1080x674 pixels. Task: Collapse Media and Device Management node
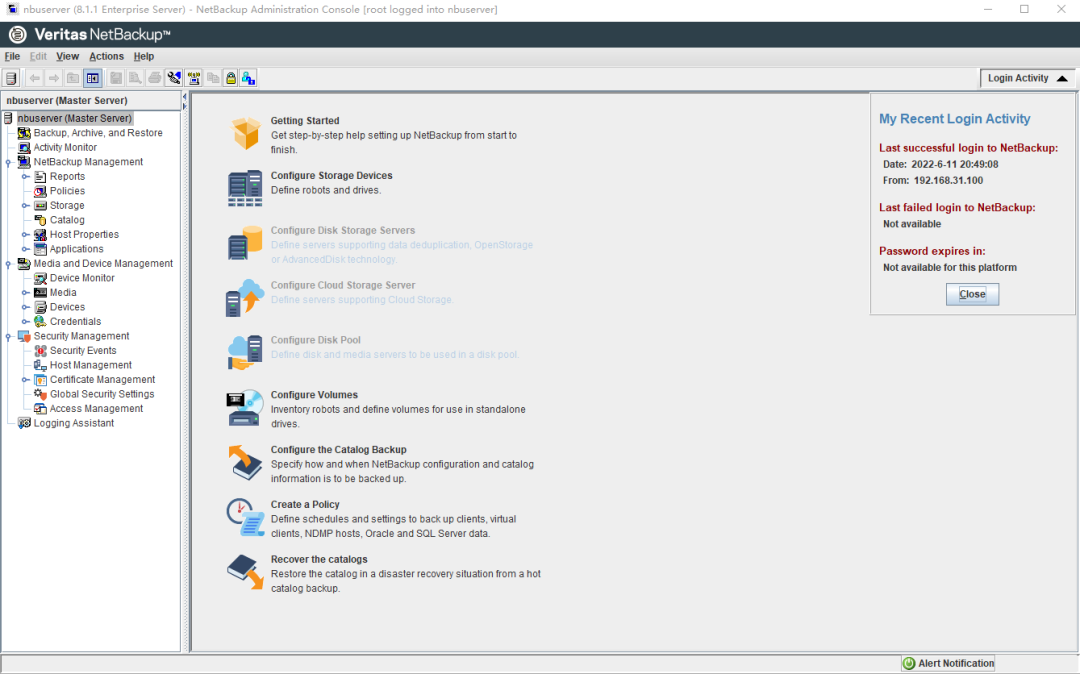click(x=8, y=264)
